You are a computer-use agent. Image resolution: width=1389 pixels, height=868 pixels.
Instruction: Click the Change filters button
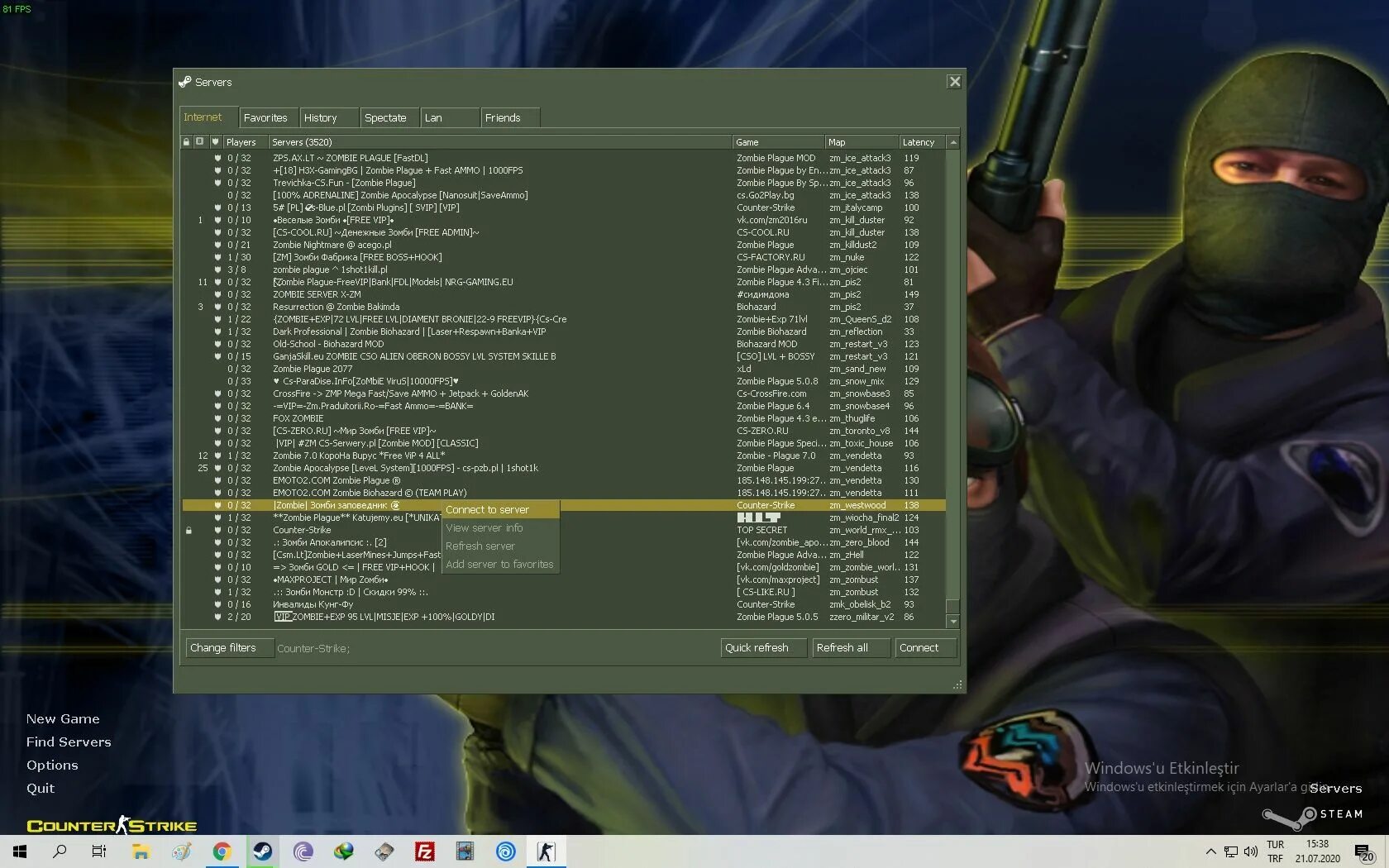click(x=229, y=647)
